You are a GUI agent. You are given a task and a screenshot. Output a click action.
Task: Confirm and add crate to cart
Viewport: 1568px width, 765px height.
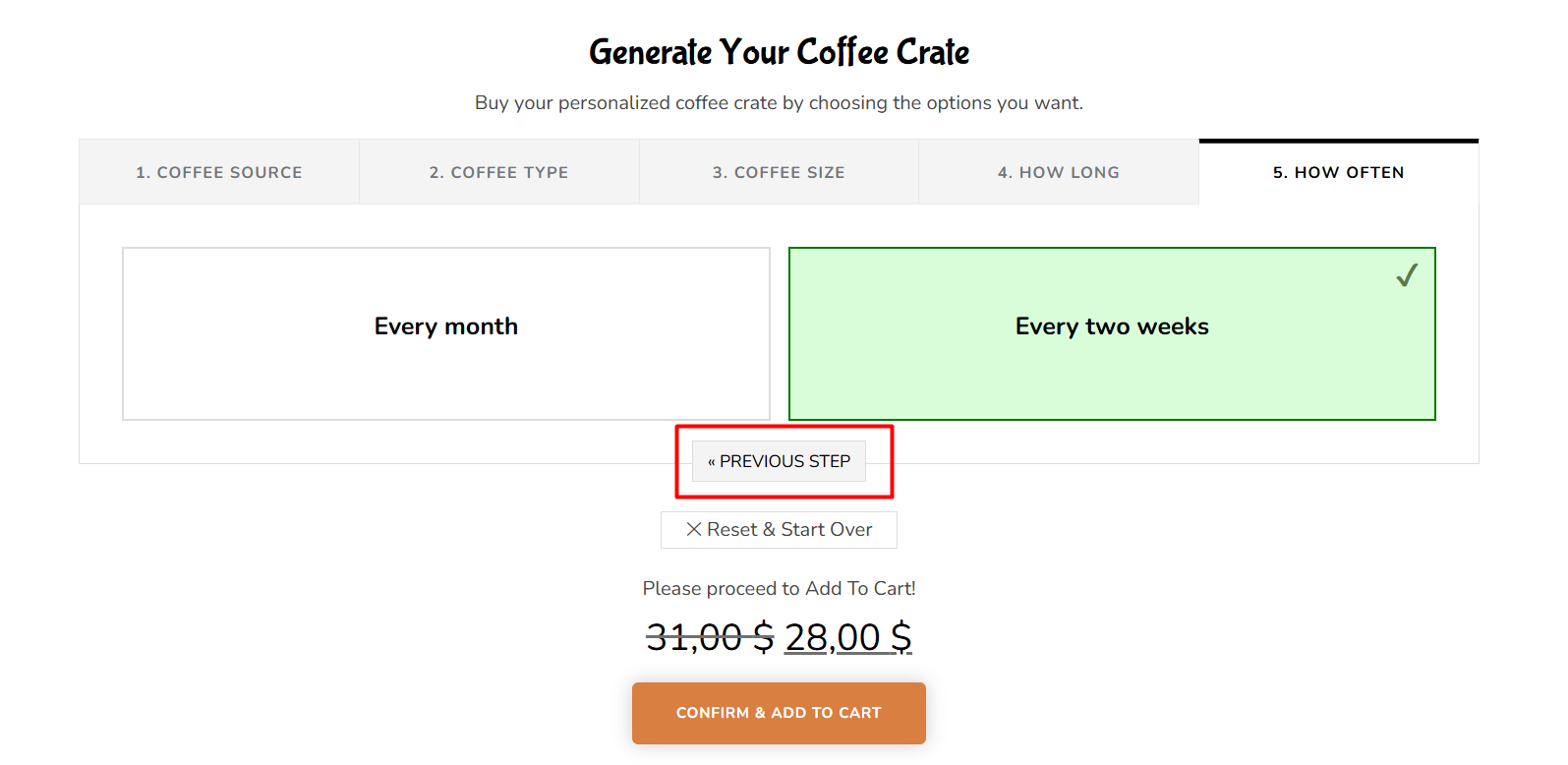(779, 713)
